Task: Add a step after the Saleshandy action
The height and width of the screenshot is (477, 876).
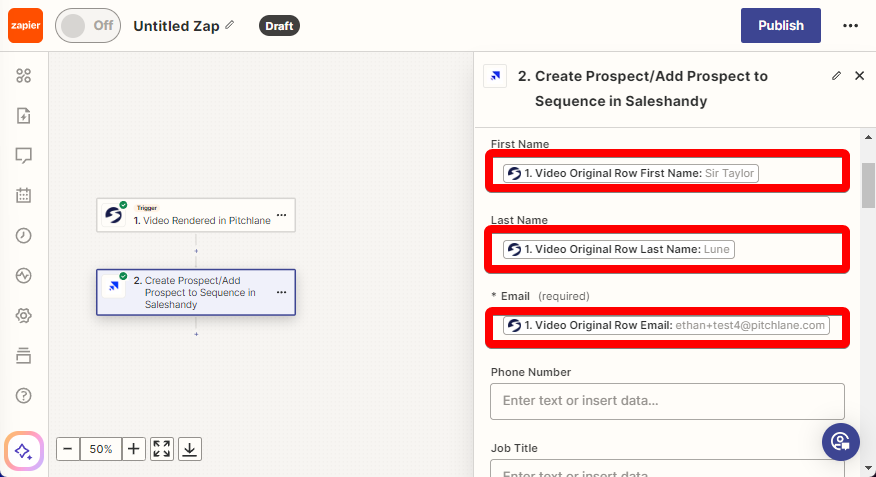Action: [x=196, y=334]
